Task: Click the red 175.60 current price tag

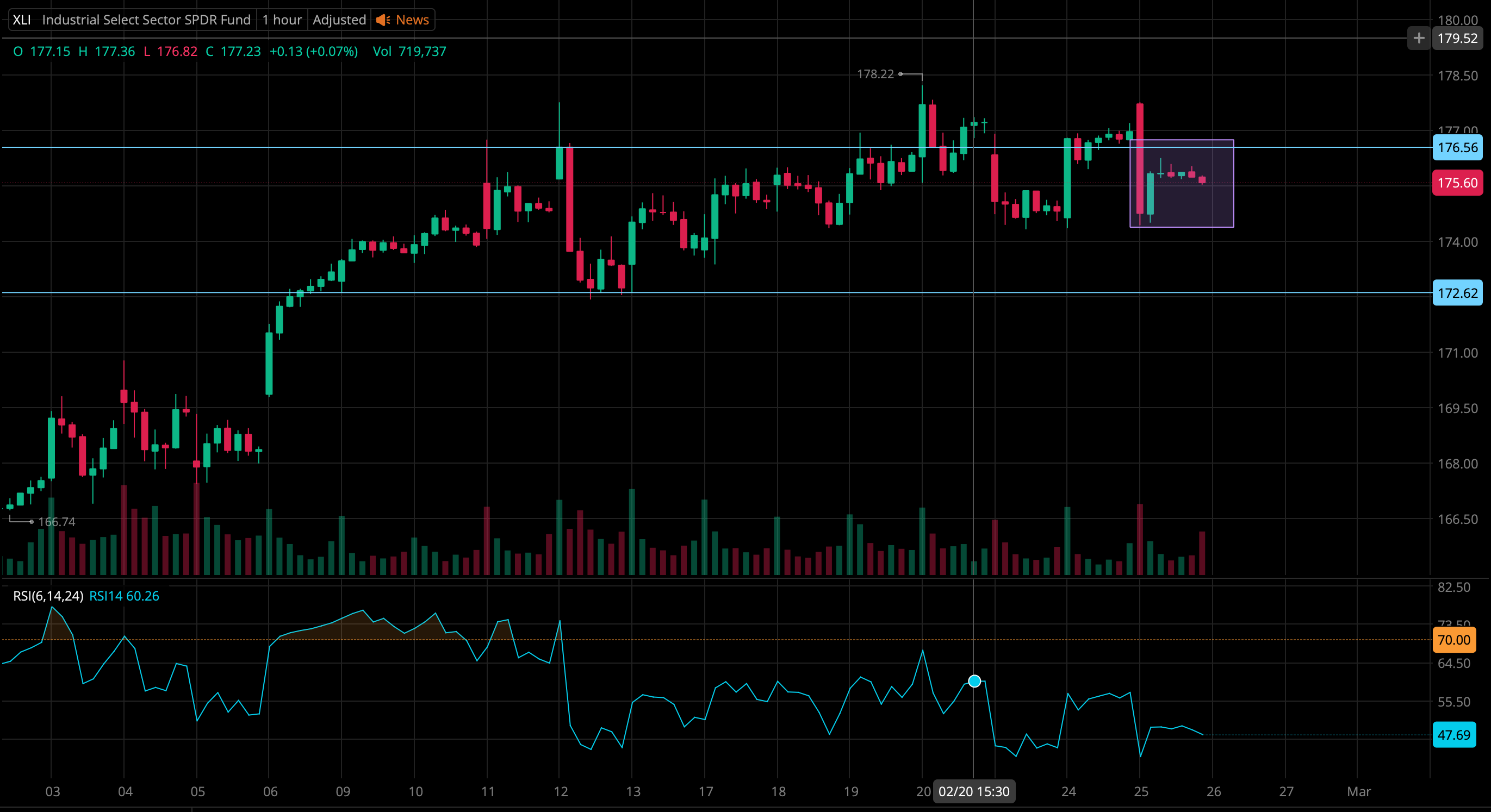Action: (x=1457, y=183)
